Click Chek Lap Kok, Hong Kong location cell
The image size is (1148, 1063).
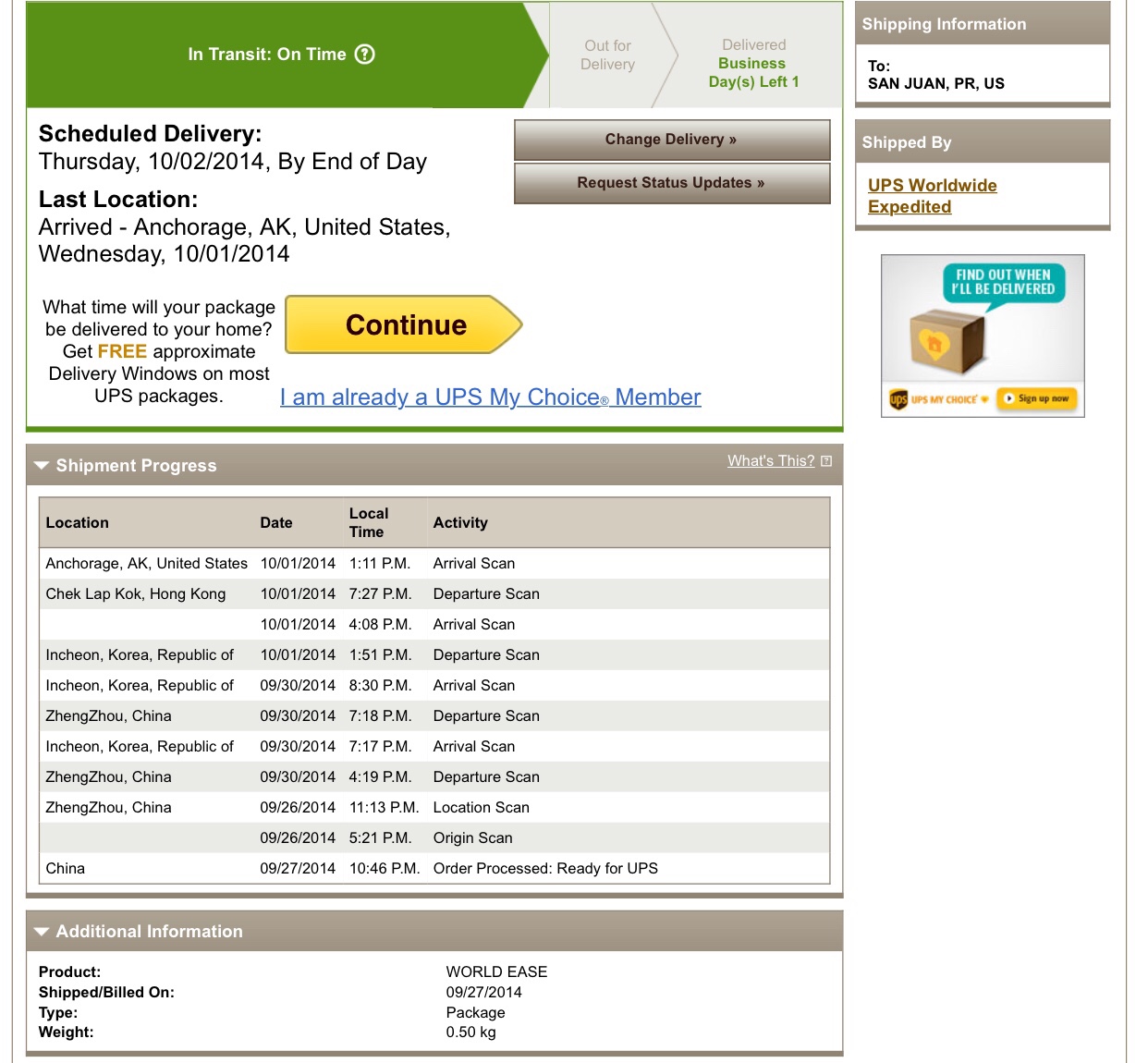click(136, 594)
